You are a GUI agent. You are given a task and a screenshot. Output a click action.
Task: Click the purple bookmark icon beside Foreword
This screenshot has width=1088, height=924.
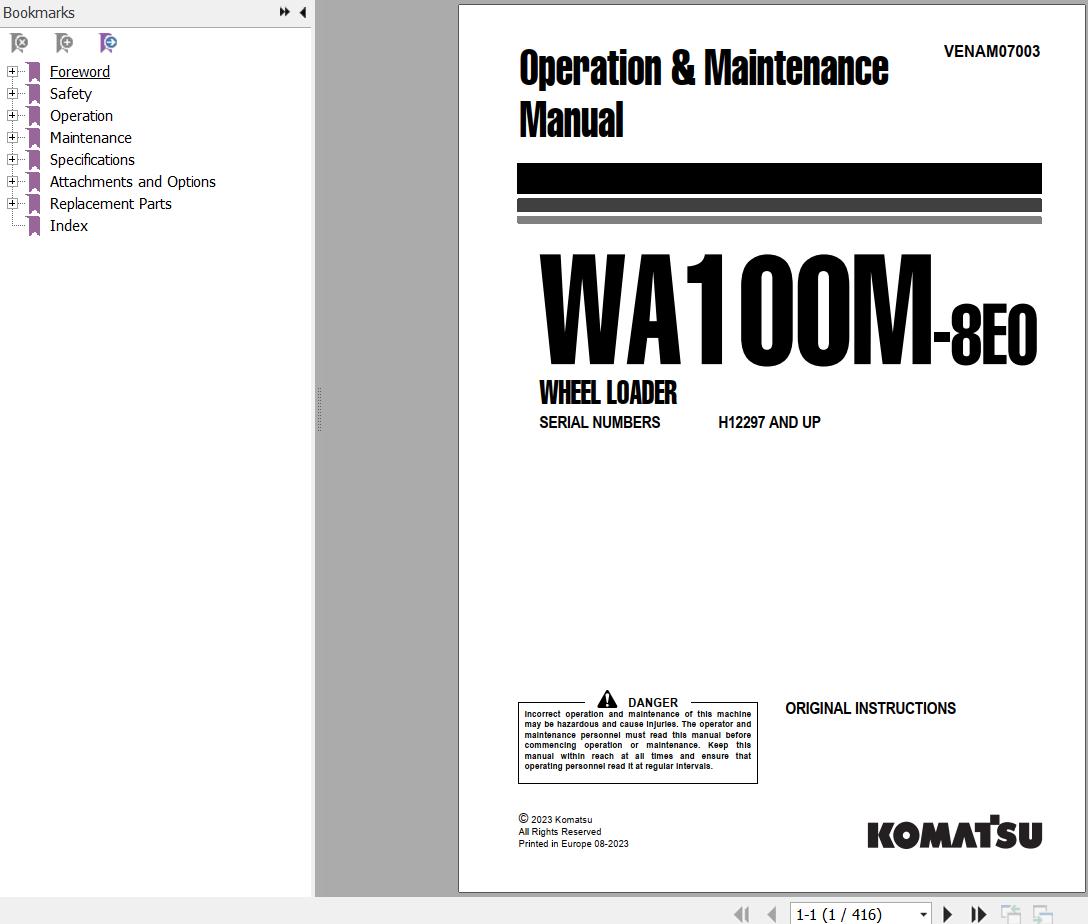pyautogui.click(x=34, y=71)
